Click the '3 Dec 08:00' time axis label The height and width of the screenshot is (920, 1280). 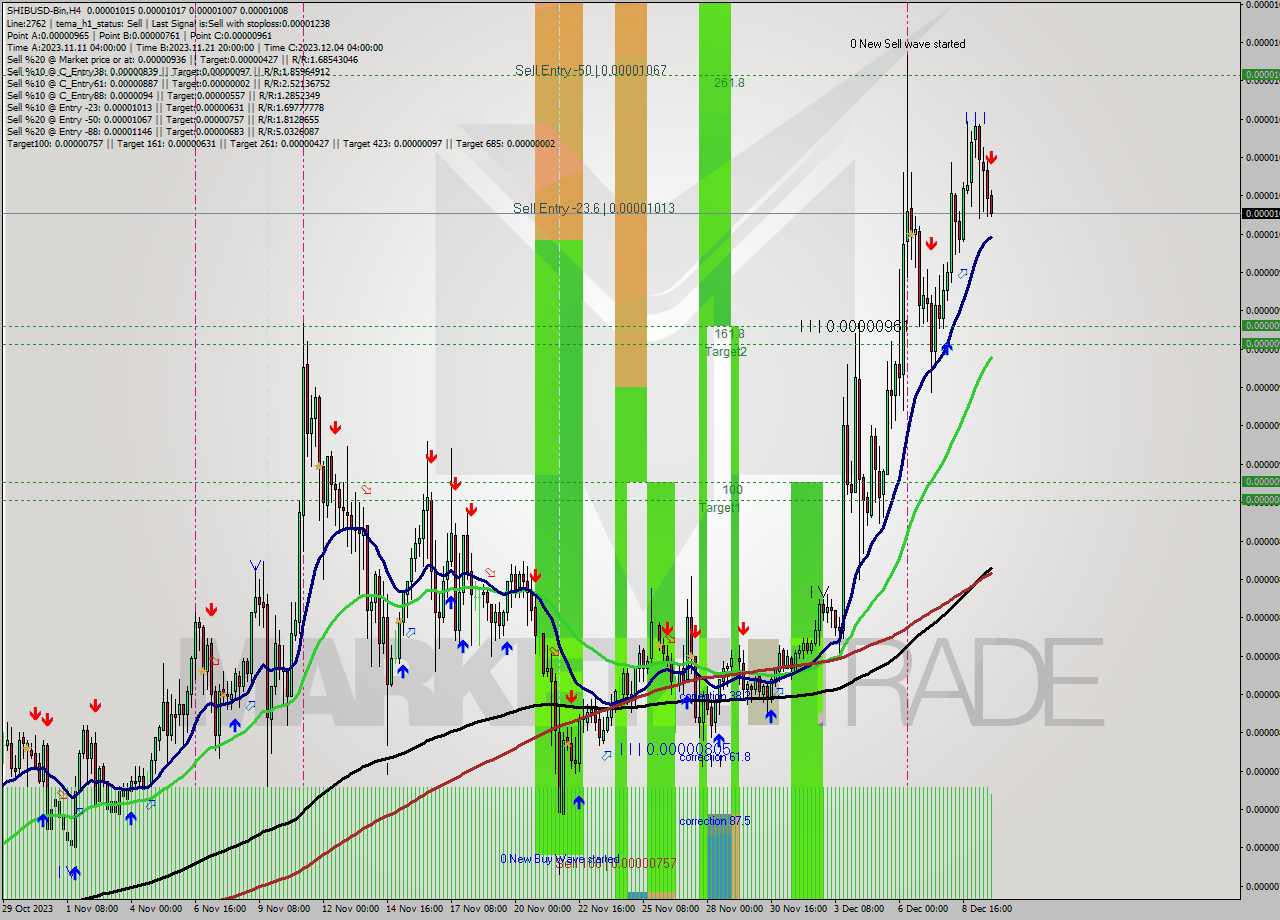859,909
